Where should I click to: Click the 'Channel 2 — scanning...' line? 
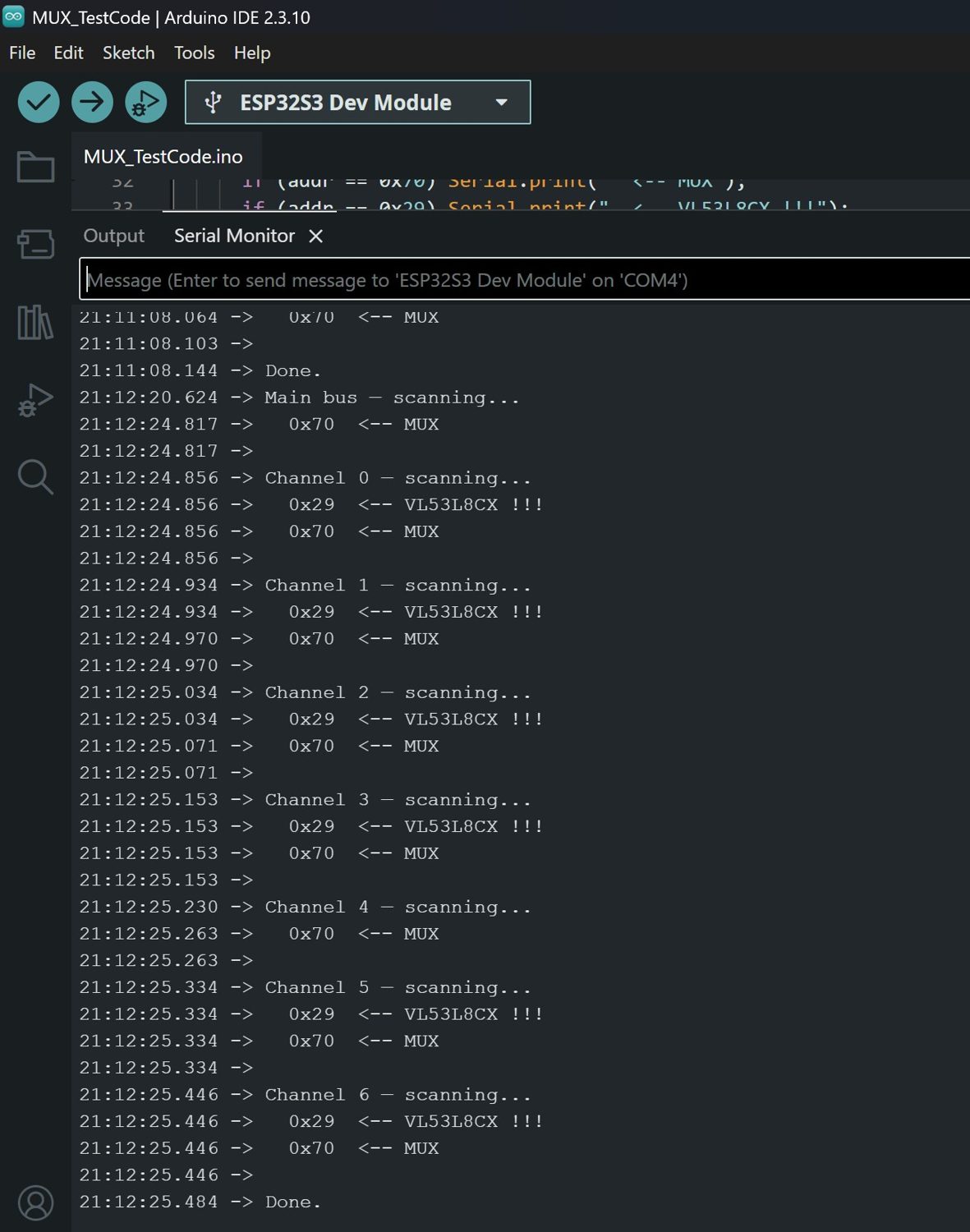305,692
